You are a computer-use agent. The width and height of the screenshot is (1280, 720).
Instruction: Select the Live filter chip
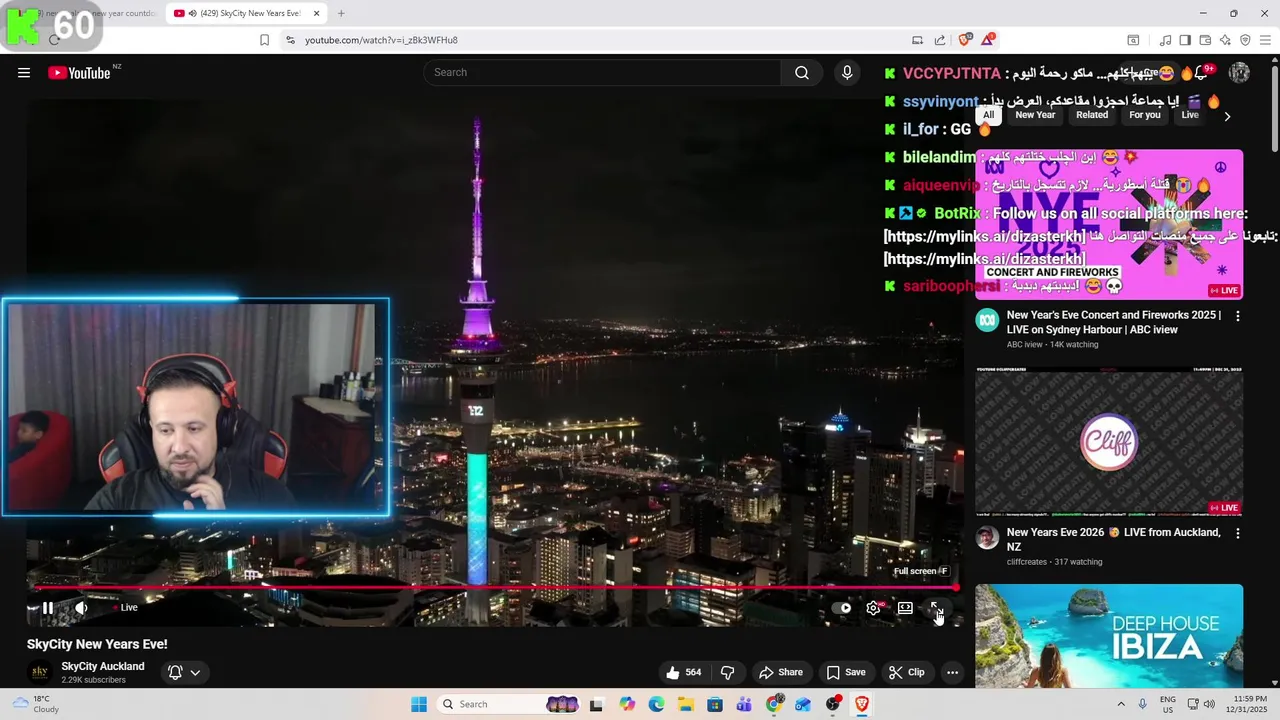[1190, 115]
